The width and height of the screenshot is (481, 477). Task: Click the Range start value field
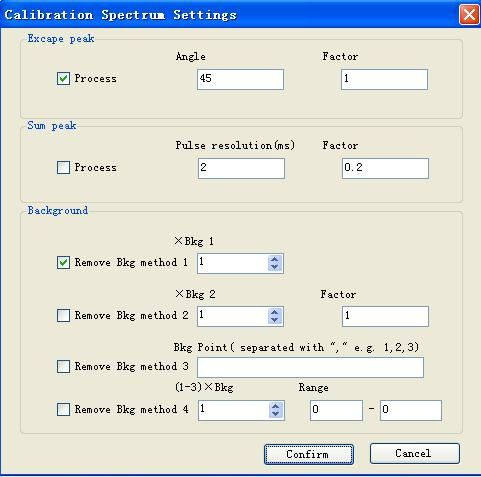336,410
